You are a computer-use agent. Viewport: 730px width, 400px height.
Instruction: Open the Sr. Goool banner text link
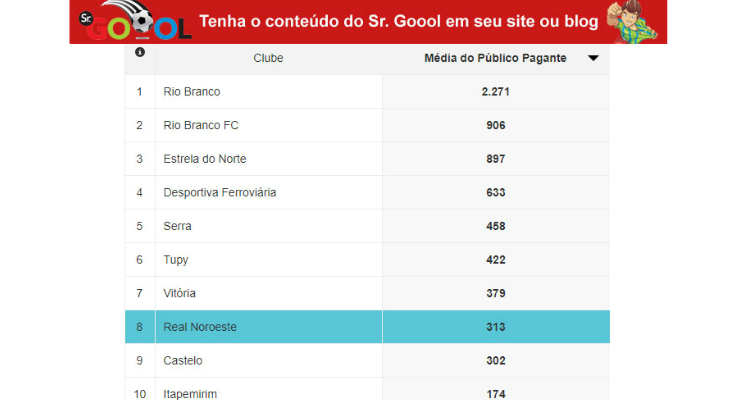coord(398,21)
